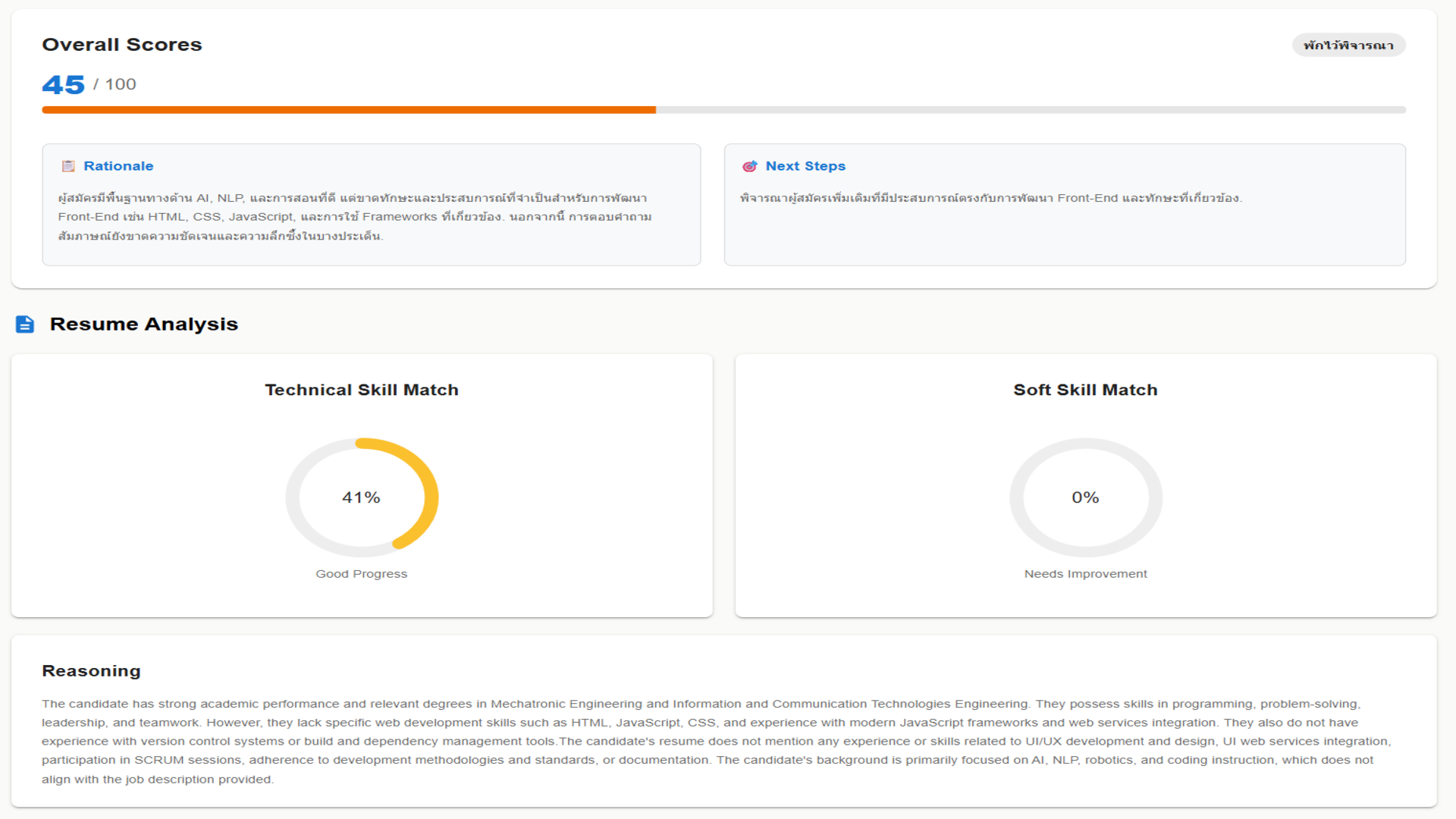Click the Thai status badge at top right

tap(1348, 45)
